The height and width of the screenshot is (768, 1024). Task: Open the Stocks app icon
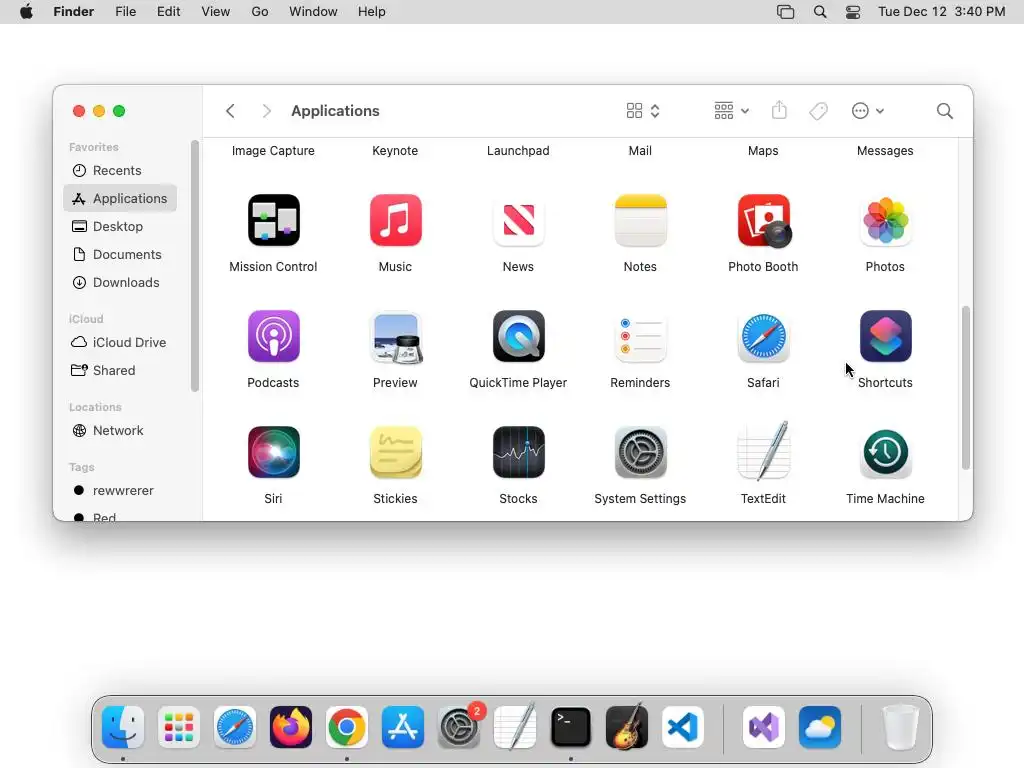[x=519, y=452]
